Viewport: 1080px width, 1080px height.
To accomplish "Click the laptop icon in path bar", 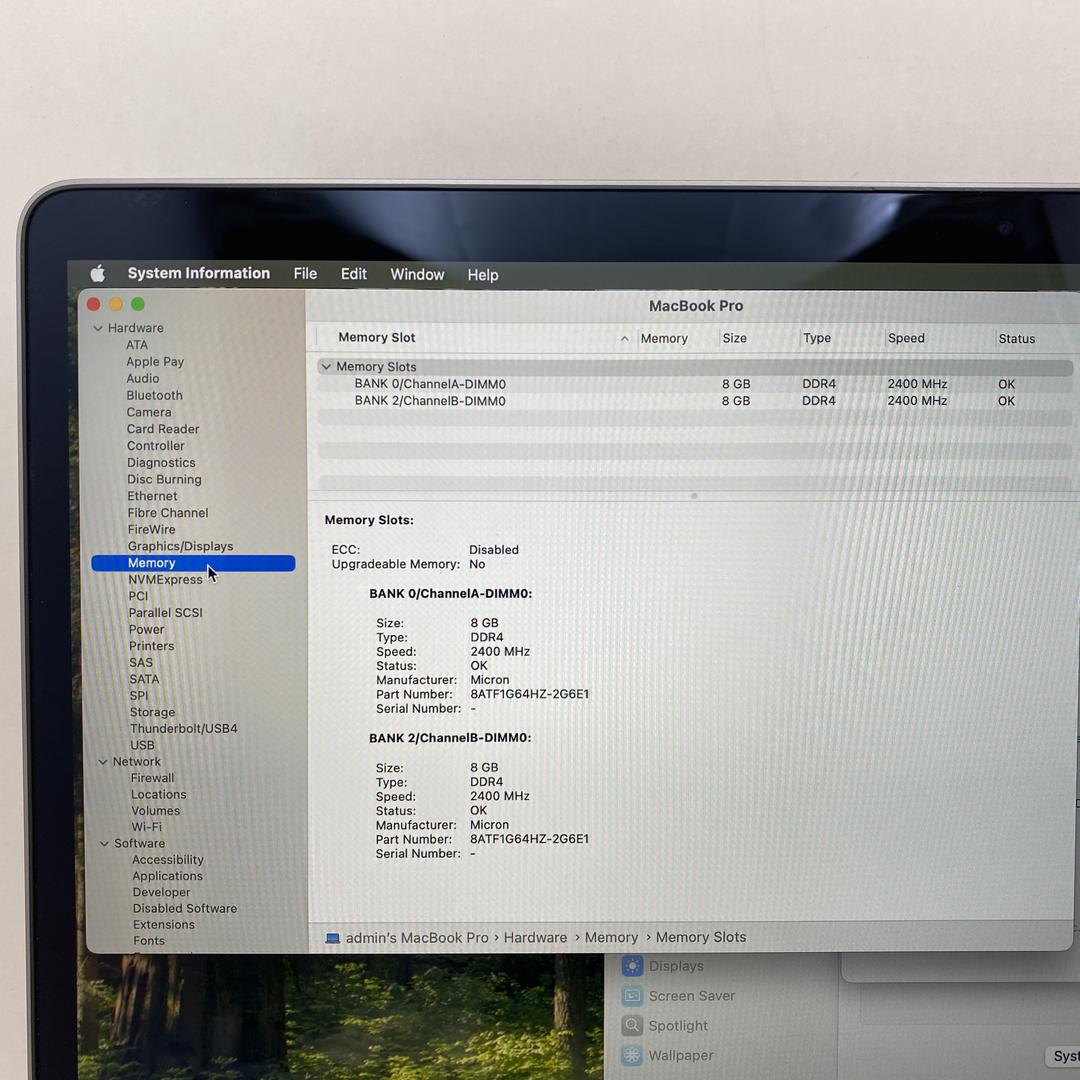I will pyautogui.click(x=333, y=938).
